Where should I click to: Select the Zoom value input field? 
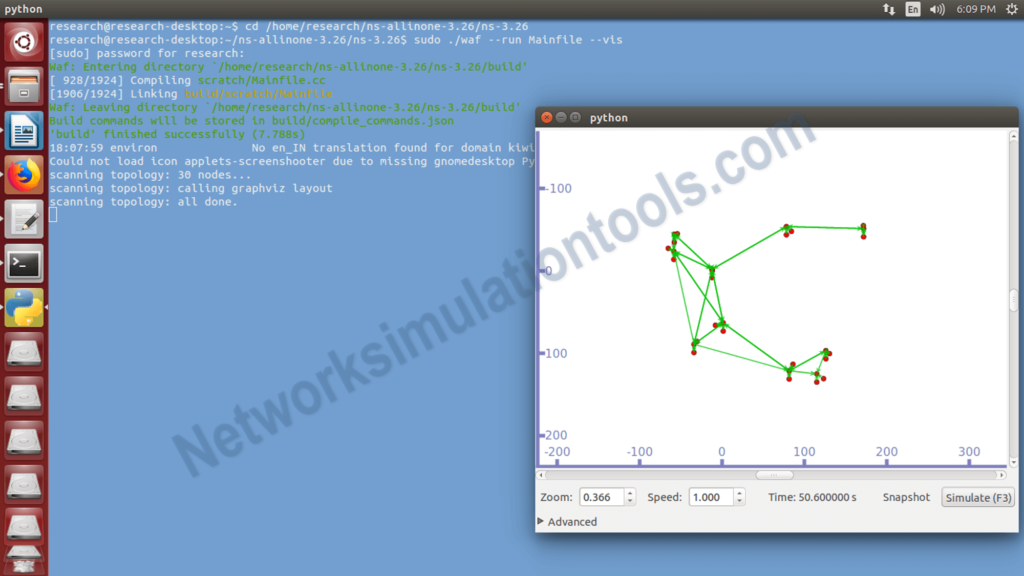coord(602,497)
